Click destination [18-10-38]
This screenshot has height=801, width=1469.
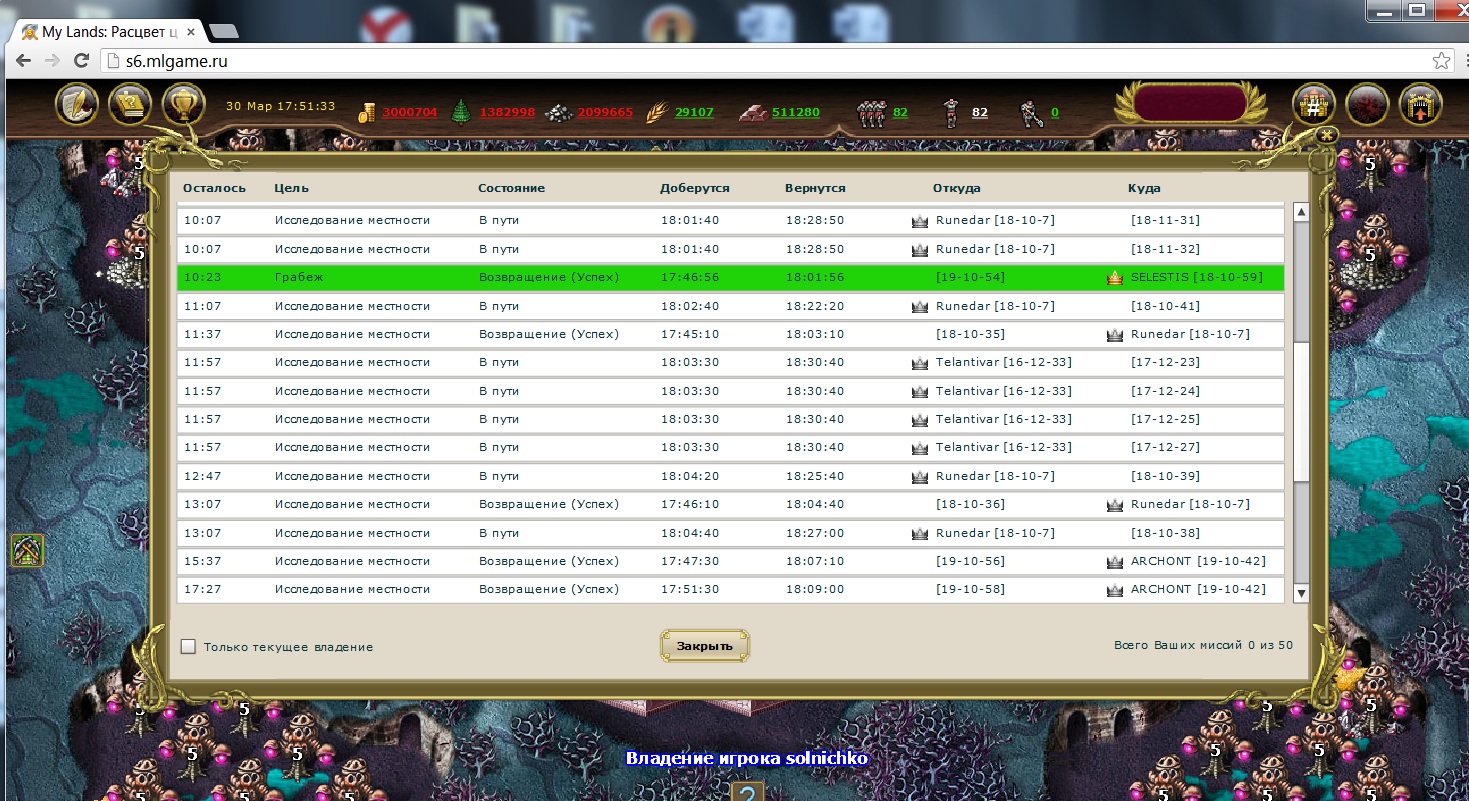[1165, 533]
